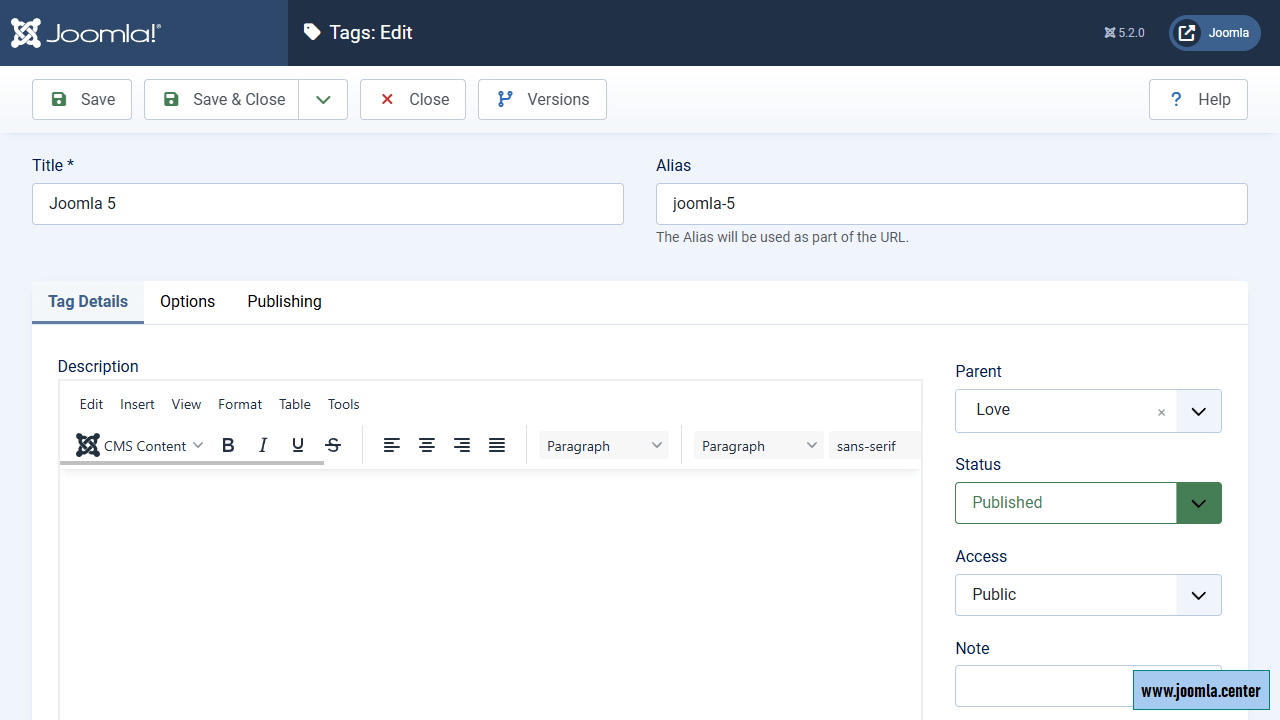Viewport: 1280px width, 720px height.
Task: Switch to the Publishing tab
Action: point(285,302)
